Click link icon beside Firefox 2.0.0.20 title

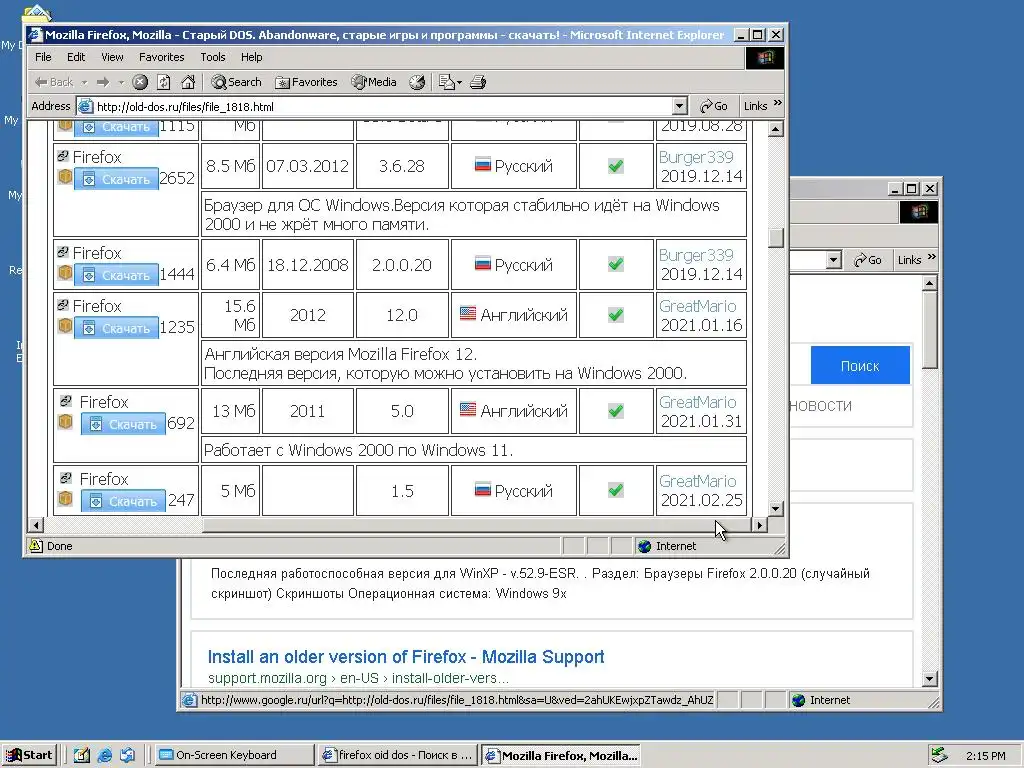click(x=63, y=251)
